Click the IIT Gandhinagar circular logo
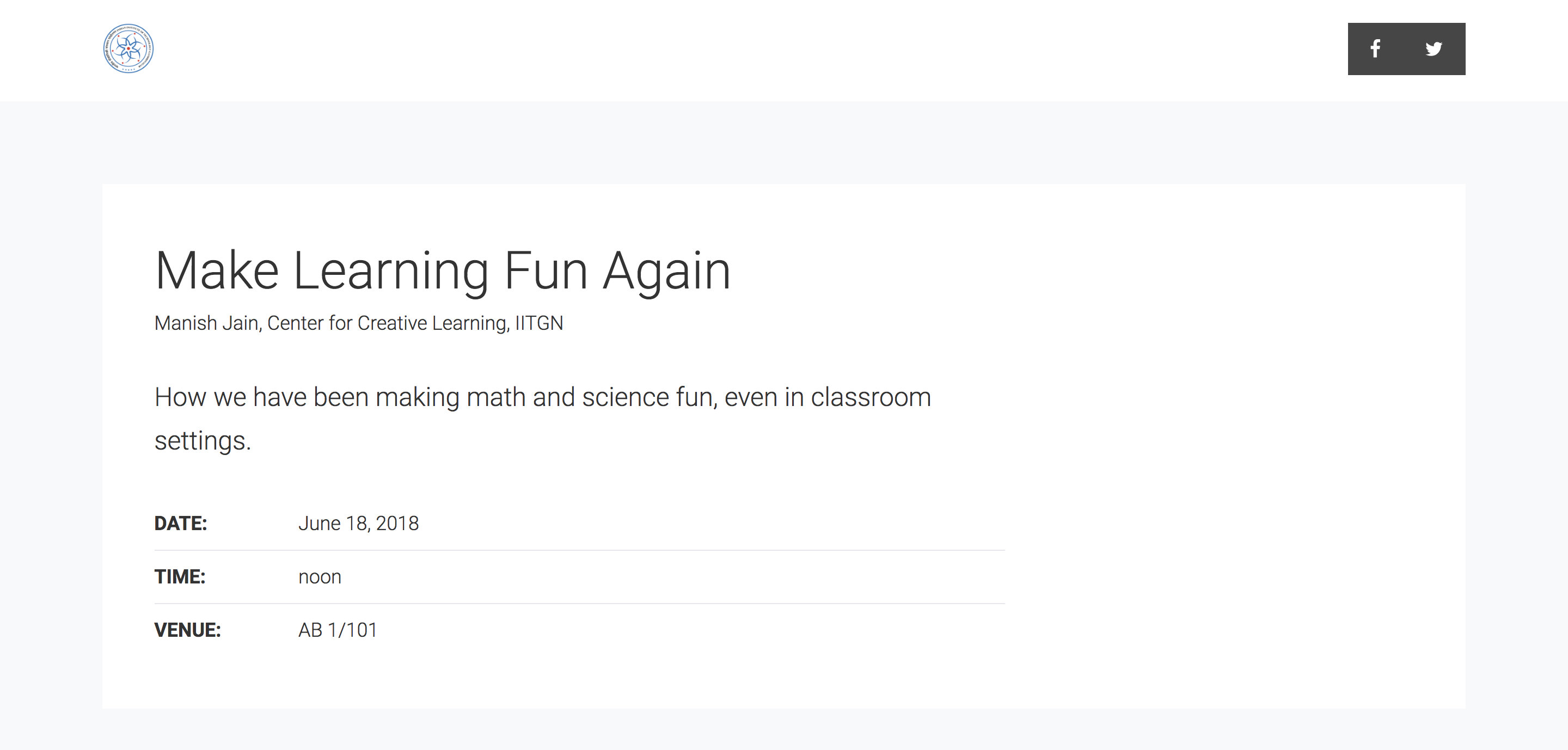 pos(128,48)
